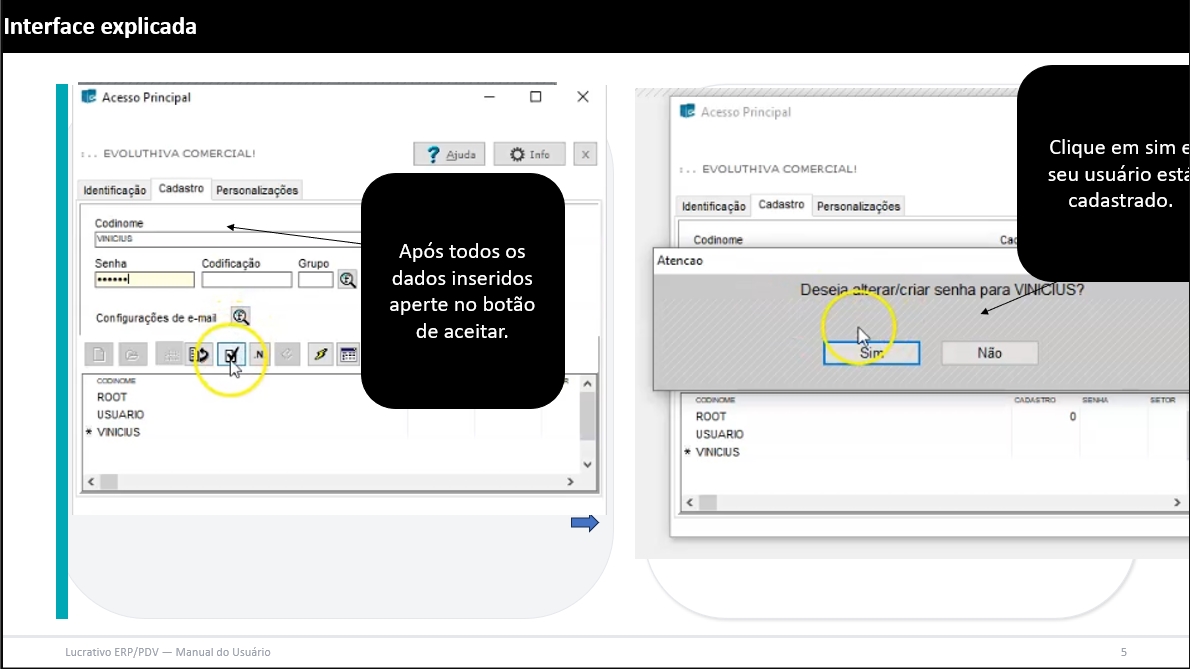This screenshot has width=1190, height=669.
Task: Click the calendar grid toolbar icon
Action: point(348,355)
